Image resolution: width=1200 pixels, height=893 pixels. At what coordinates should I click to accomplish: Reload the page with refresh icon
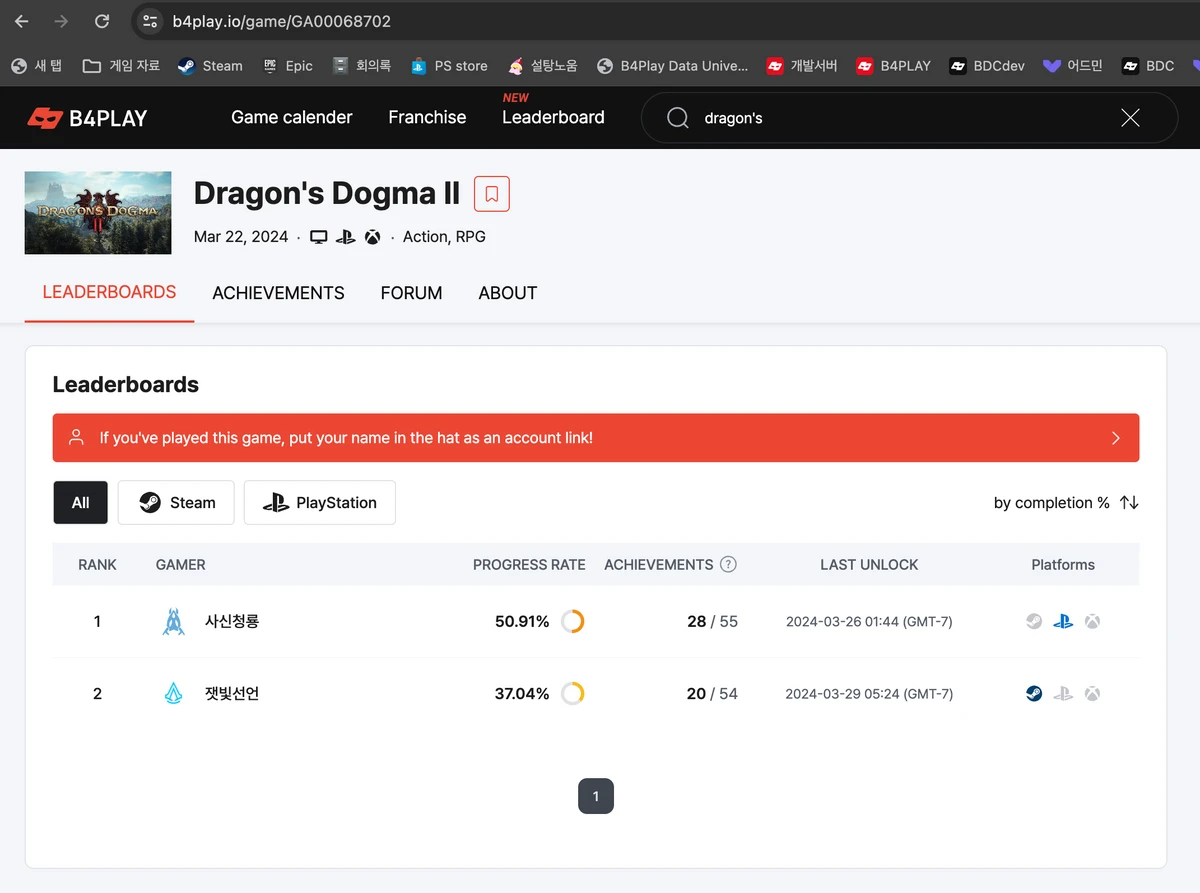[102, 21]
